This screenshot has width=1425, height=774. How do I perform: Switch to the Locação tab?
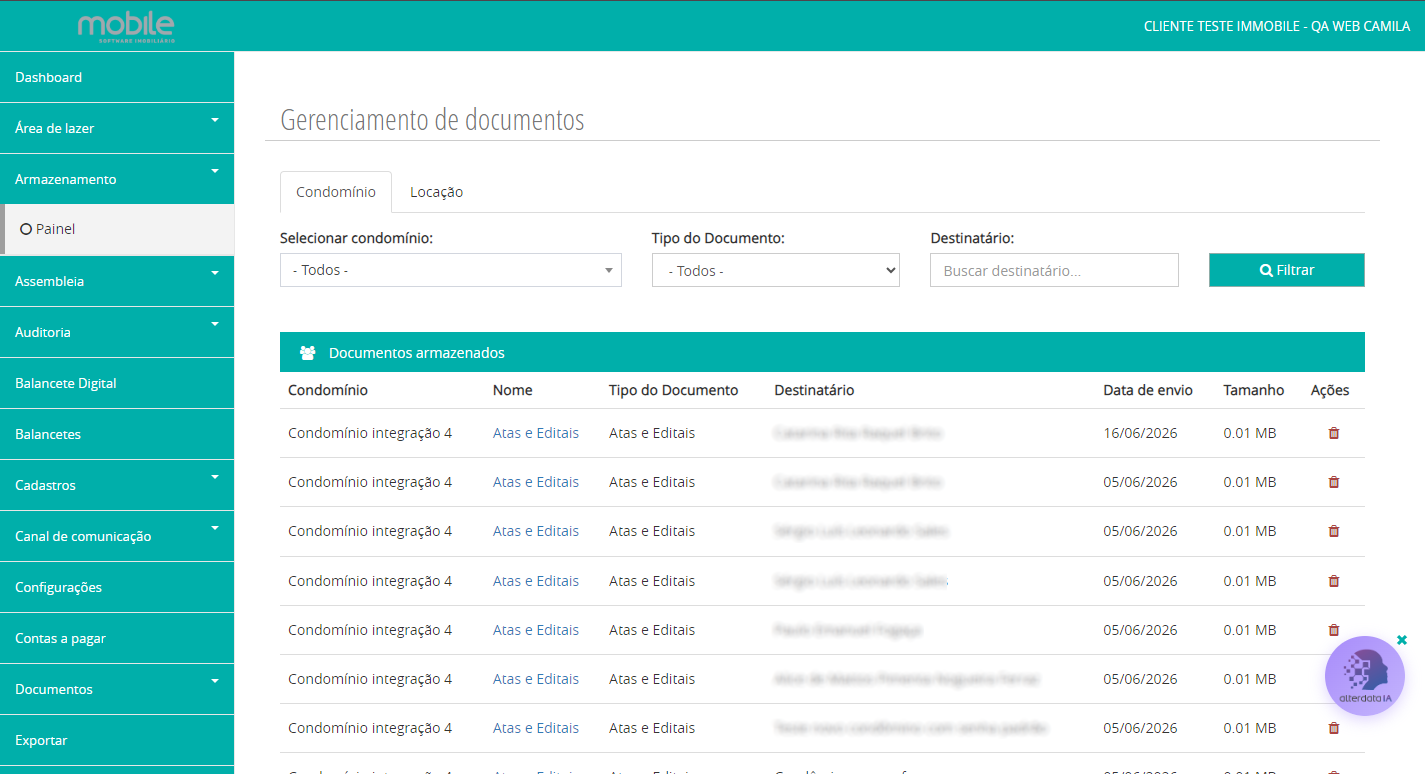436,192
